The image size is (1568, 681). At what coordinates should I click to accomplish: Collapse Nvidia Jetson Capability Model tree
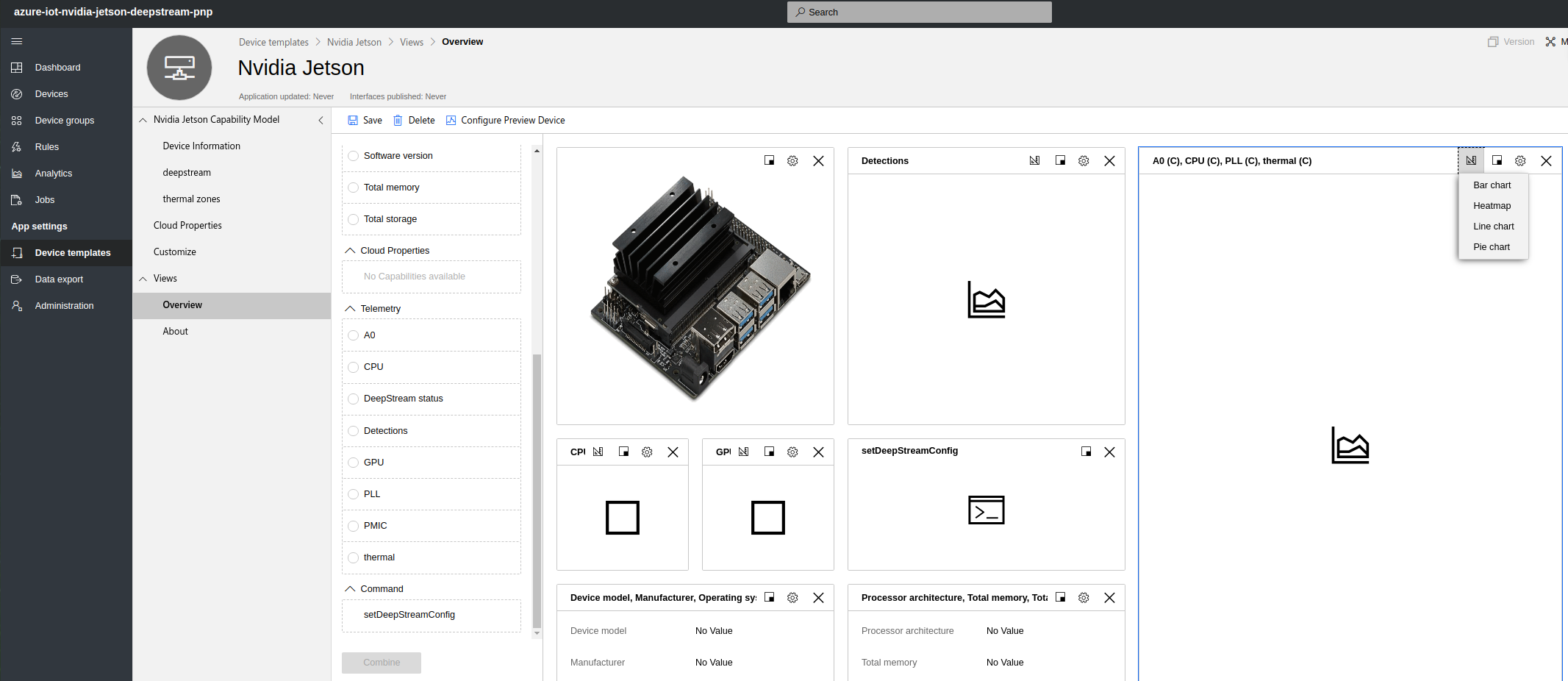pos(143,120)
